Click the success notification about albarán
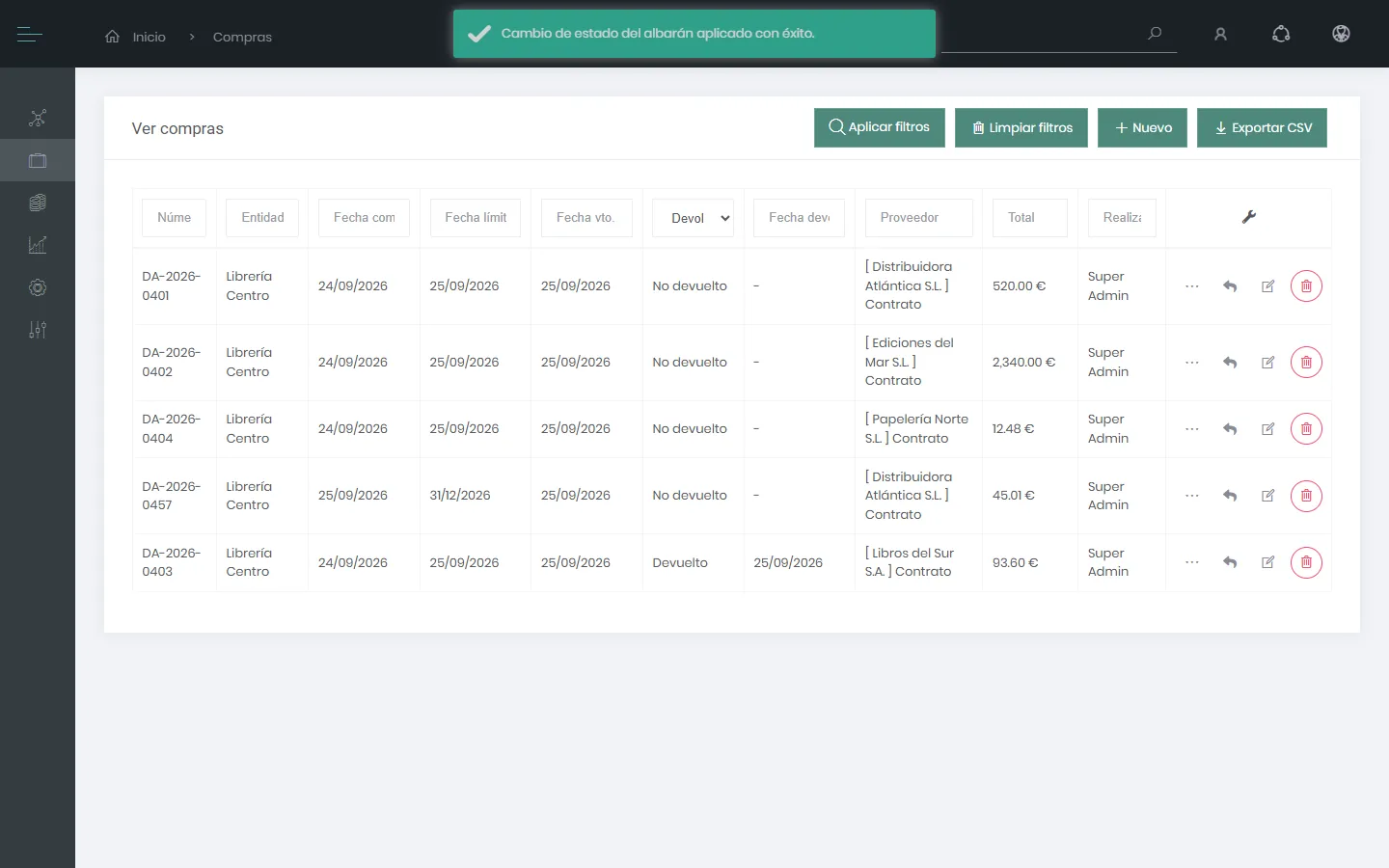 [x=694, y=34]
